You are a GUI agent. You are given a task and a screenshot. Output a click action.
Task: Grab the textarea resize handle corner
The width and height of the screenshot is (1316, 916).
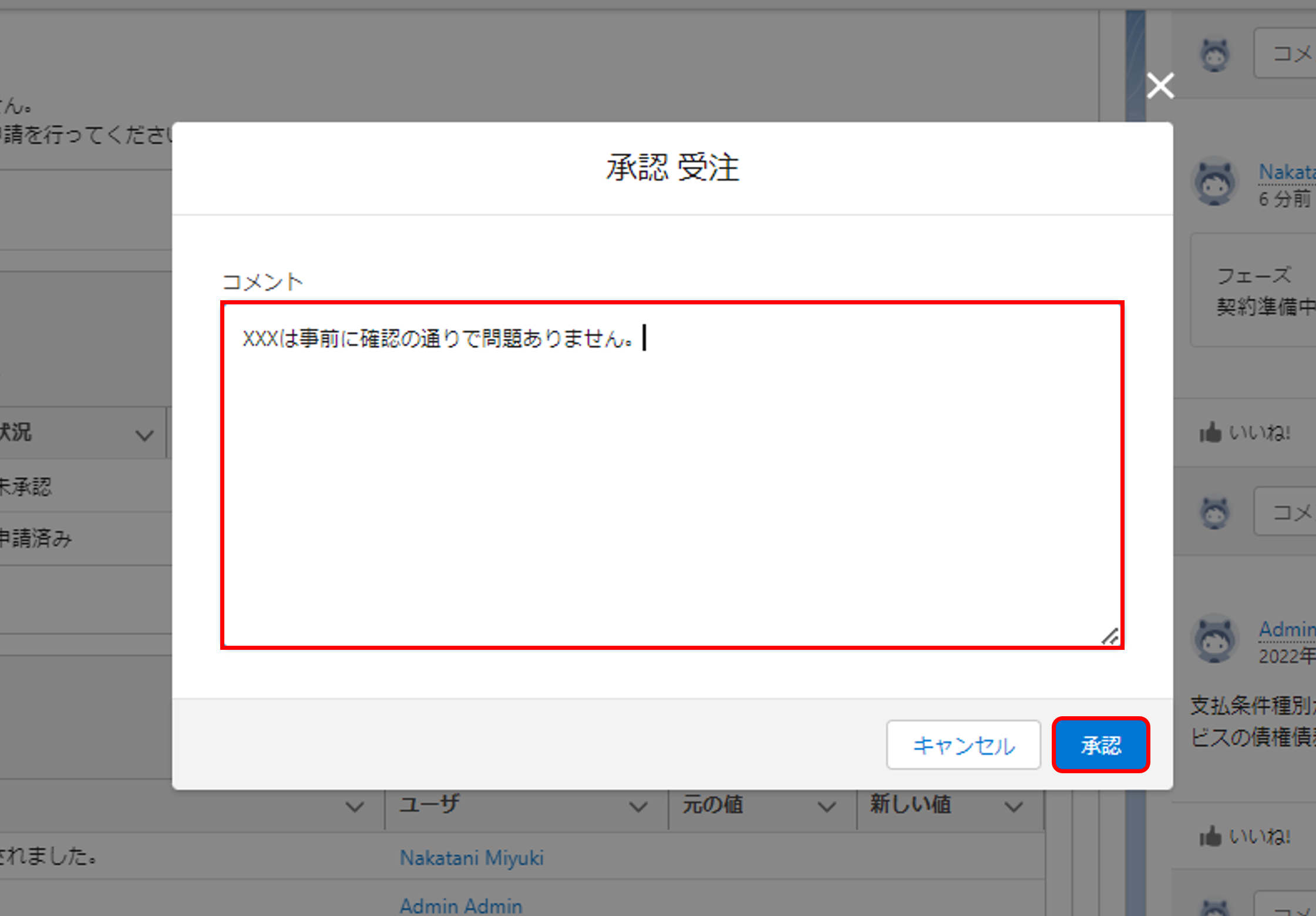[1109, 637]
